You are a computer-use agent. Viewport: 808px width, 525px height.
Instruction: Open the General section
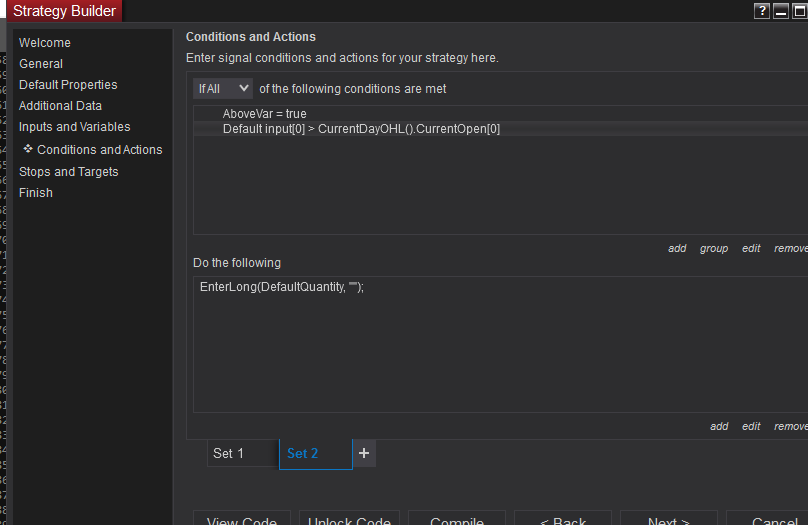click(41, 64)
